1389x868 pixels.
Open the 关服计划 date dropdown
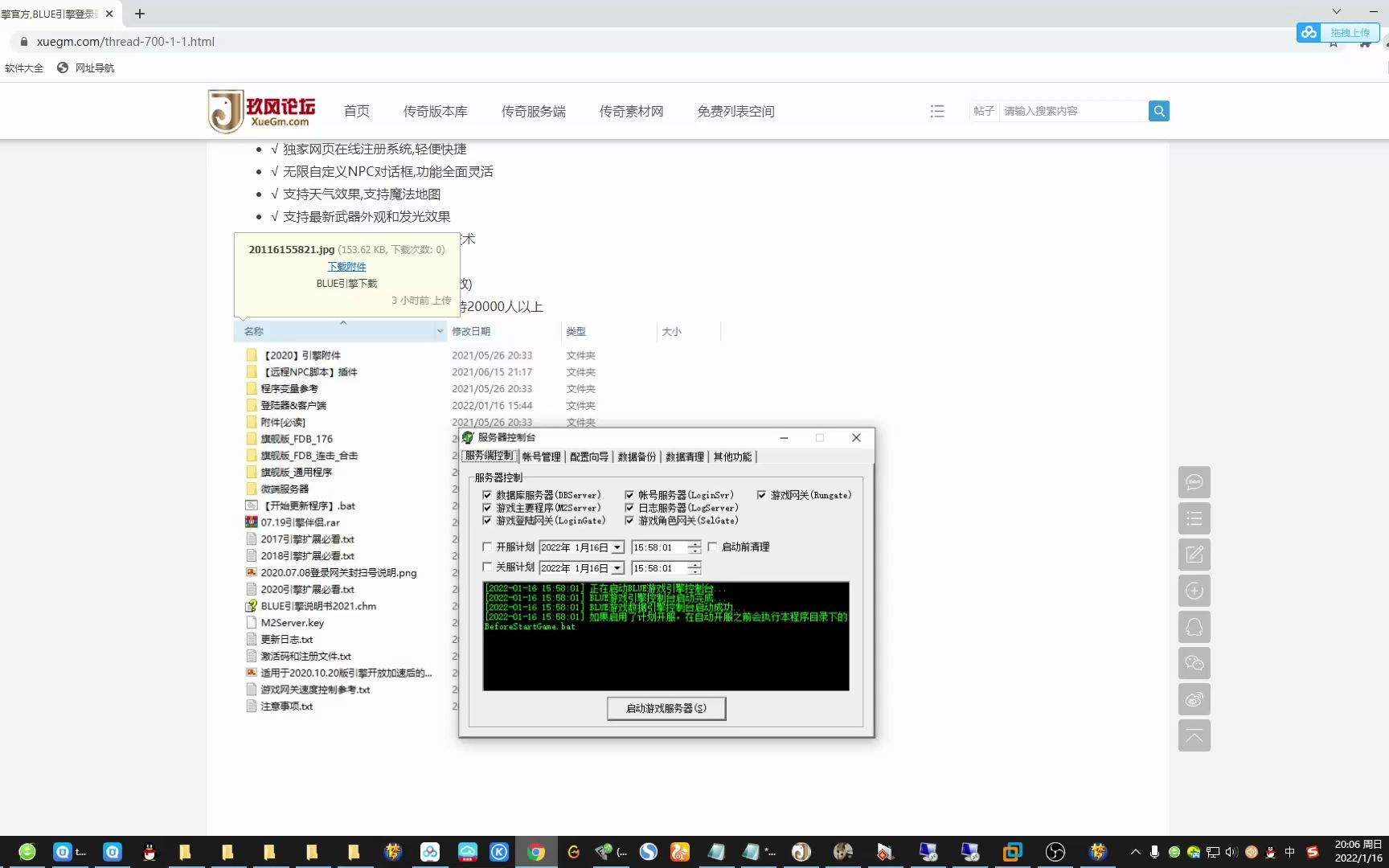point(617,568)
